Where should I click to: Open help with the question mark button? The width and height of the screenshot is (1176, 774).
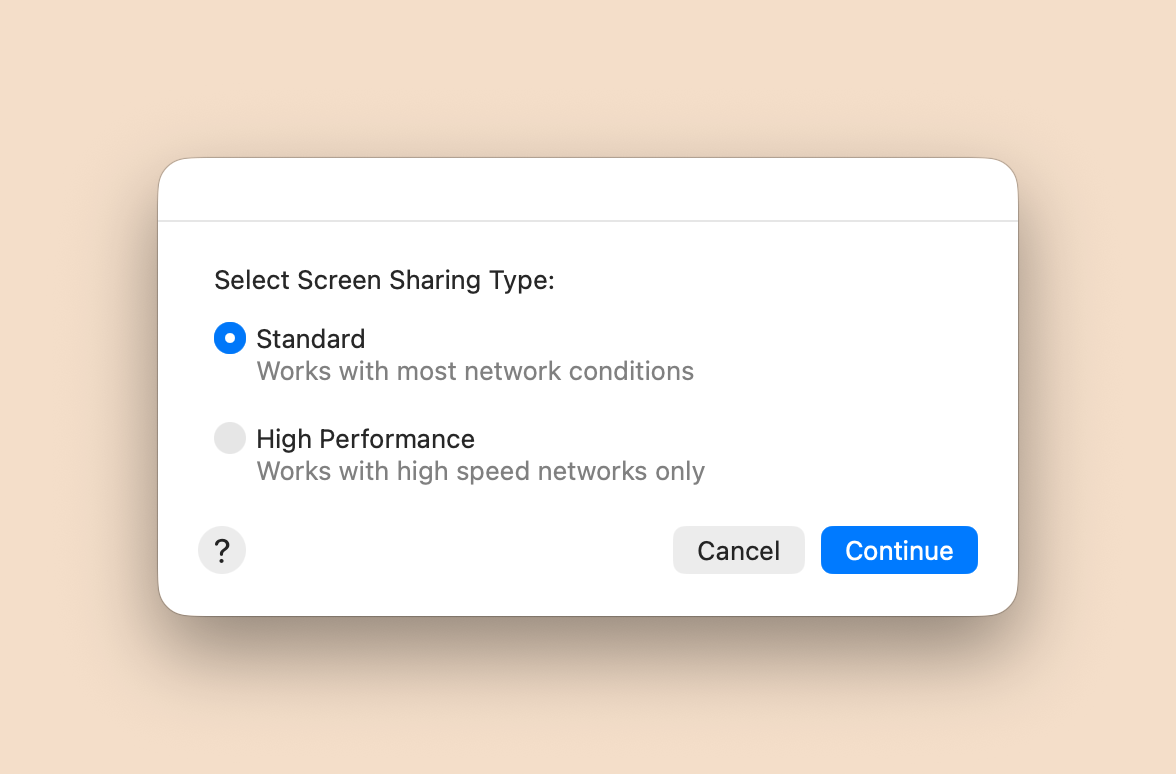point(222,550)
